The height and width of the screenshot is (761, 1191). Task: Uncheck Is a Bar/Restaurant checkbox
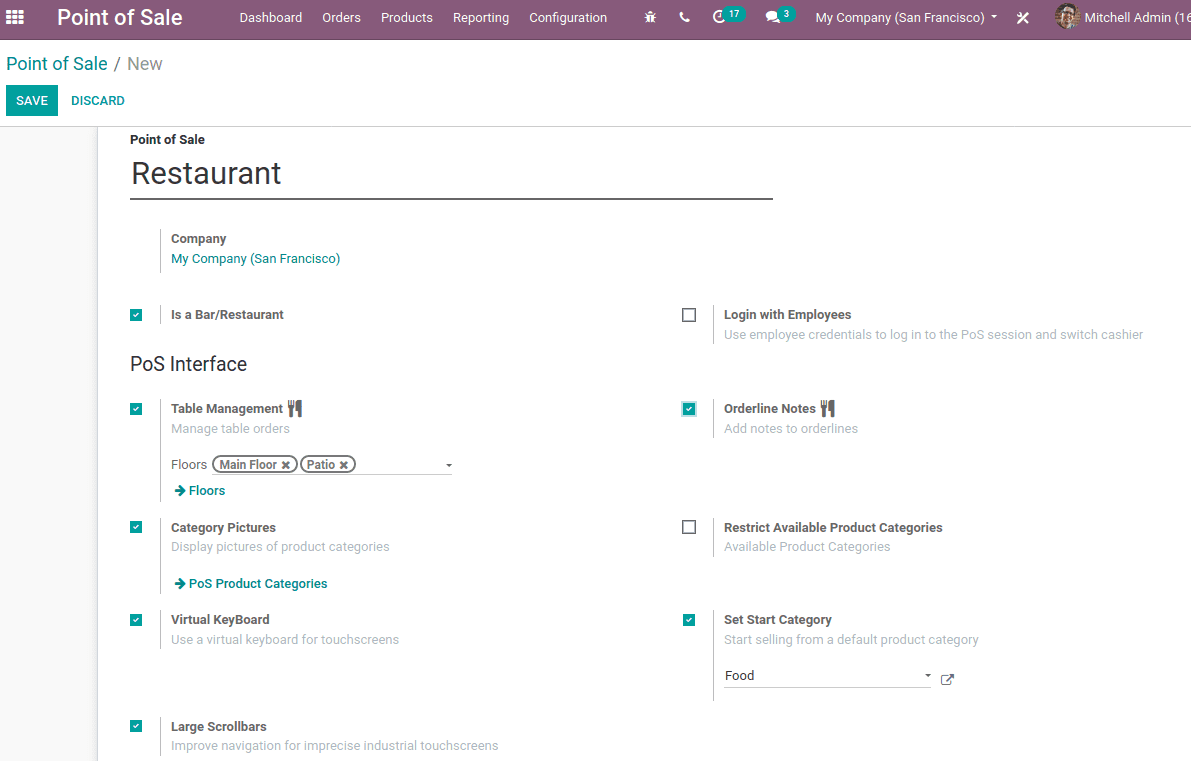click(x=136, y=314)
